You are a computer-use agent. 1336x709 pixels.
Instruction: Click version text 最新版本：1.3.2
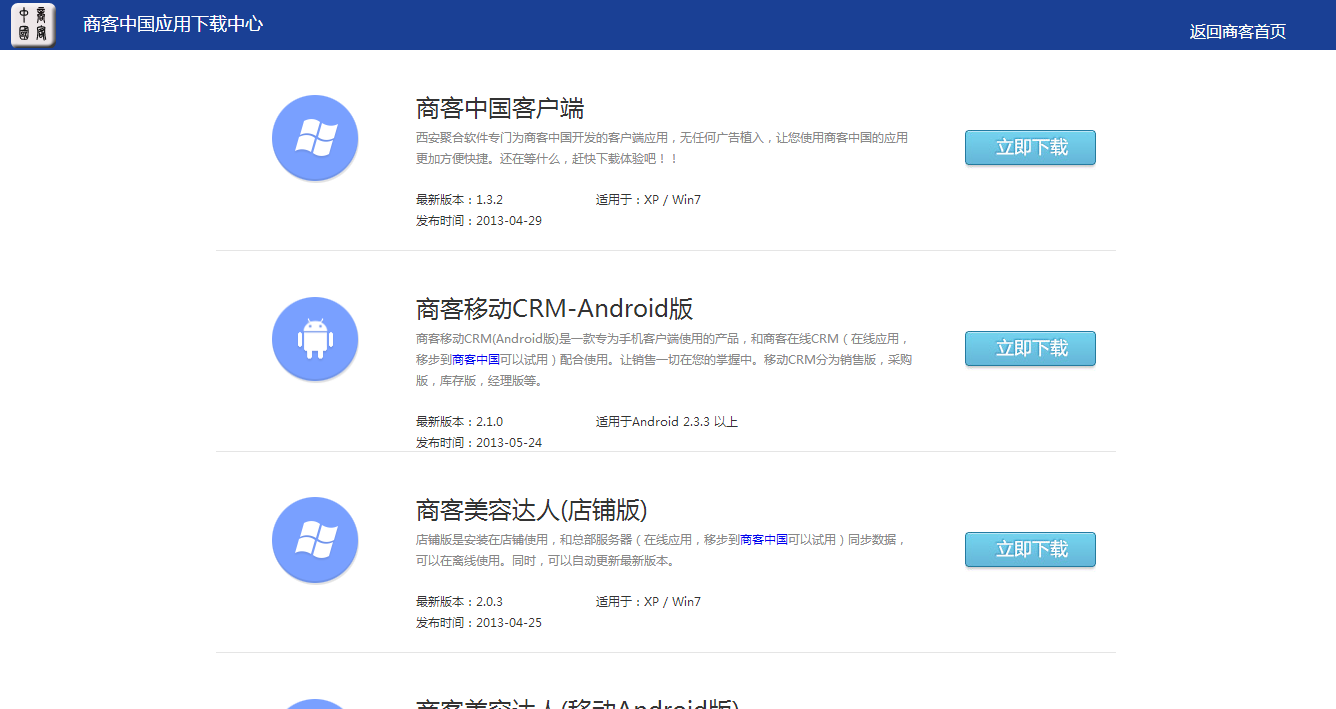coord(460,200)
